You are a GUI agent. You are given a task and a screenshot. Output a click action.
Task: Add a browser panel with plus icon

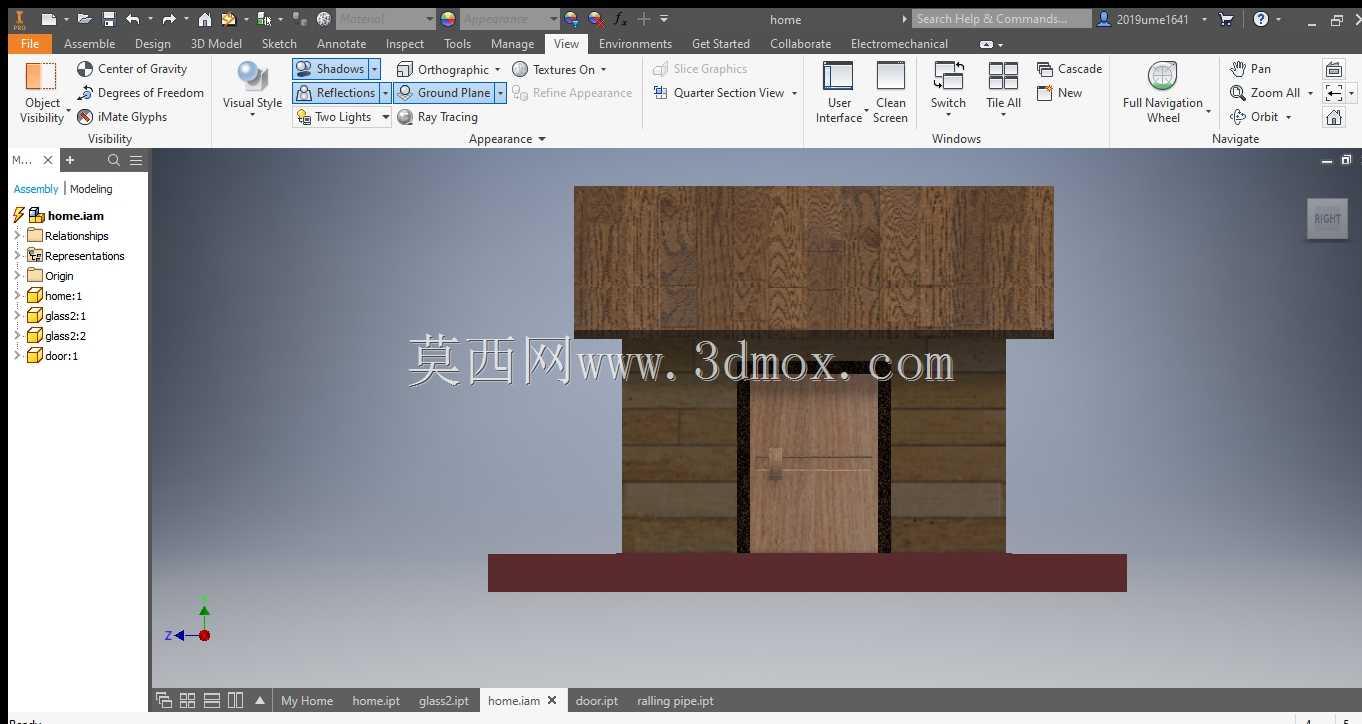70,160
